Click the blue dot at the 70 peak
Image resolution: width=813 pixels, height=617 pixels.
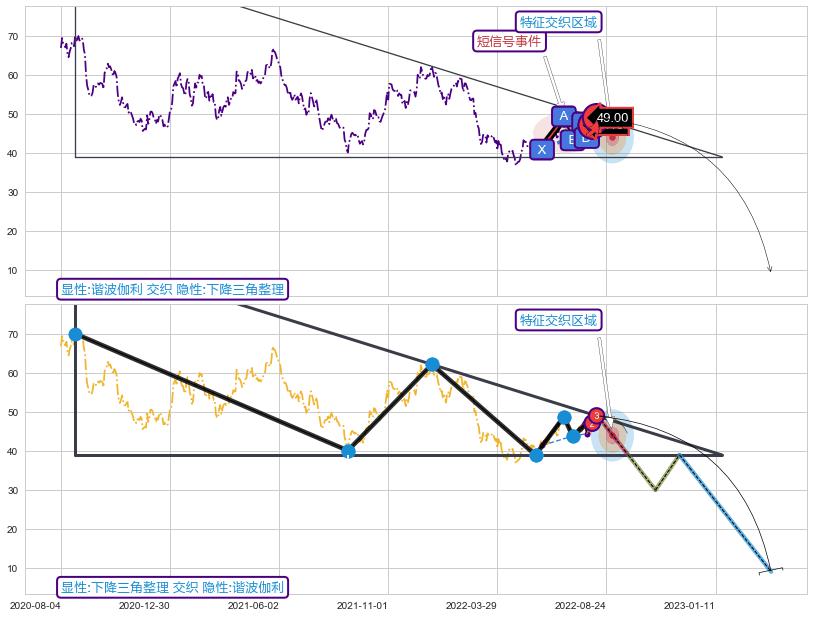pyautogui.click(x=75, y=334)
